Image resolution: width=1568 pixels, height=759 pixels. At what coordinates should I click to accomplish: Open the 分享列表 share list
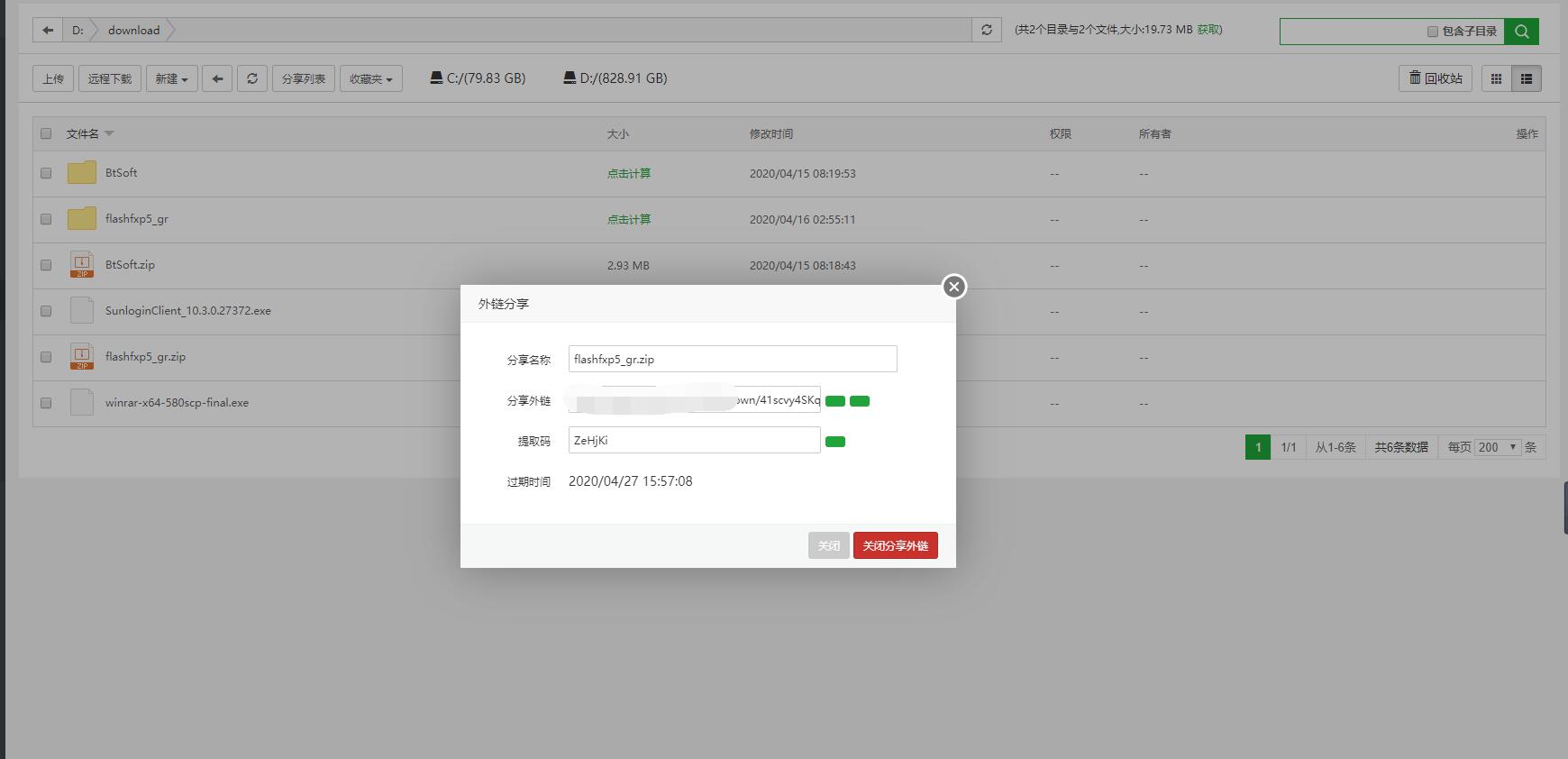point(304,78)
